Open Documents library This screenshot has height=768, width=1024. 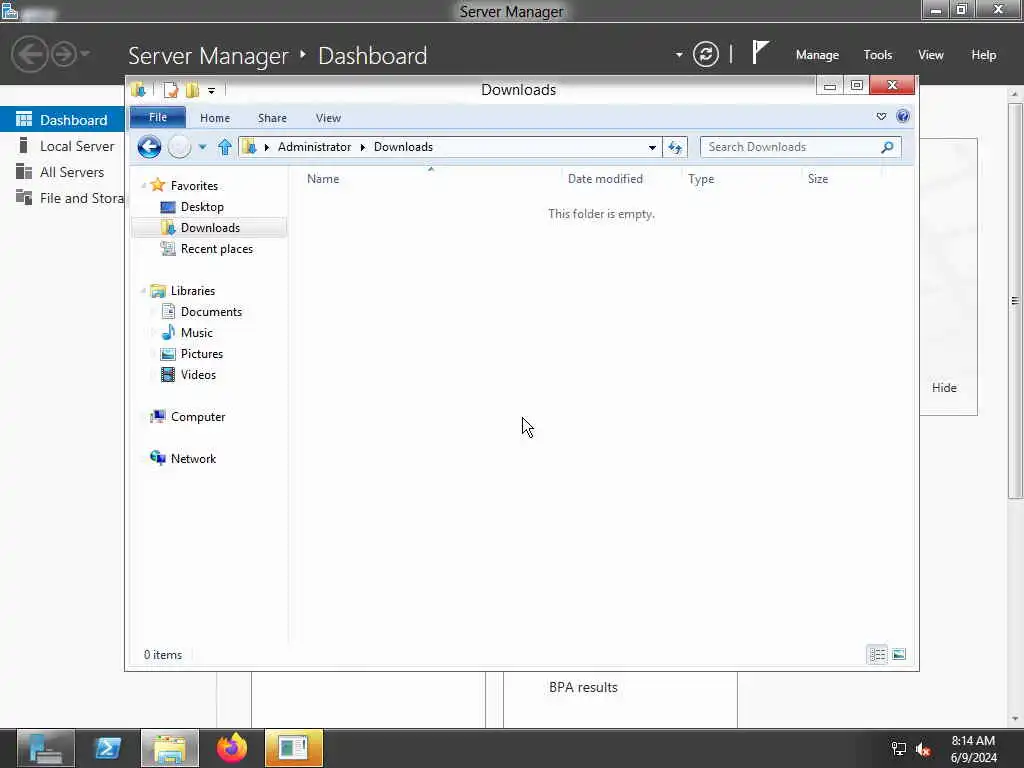(211, 312)
